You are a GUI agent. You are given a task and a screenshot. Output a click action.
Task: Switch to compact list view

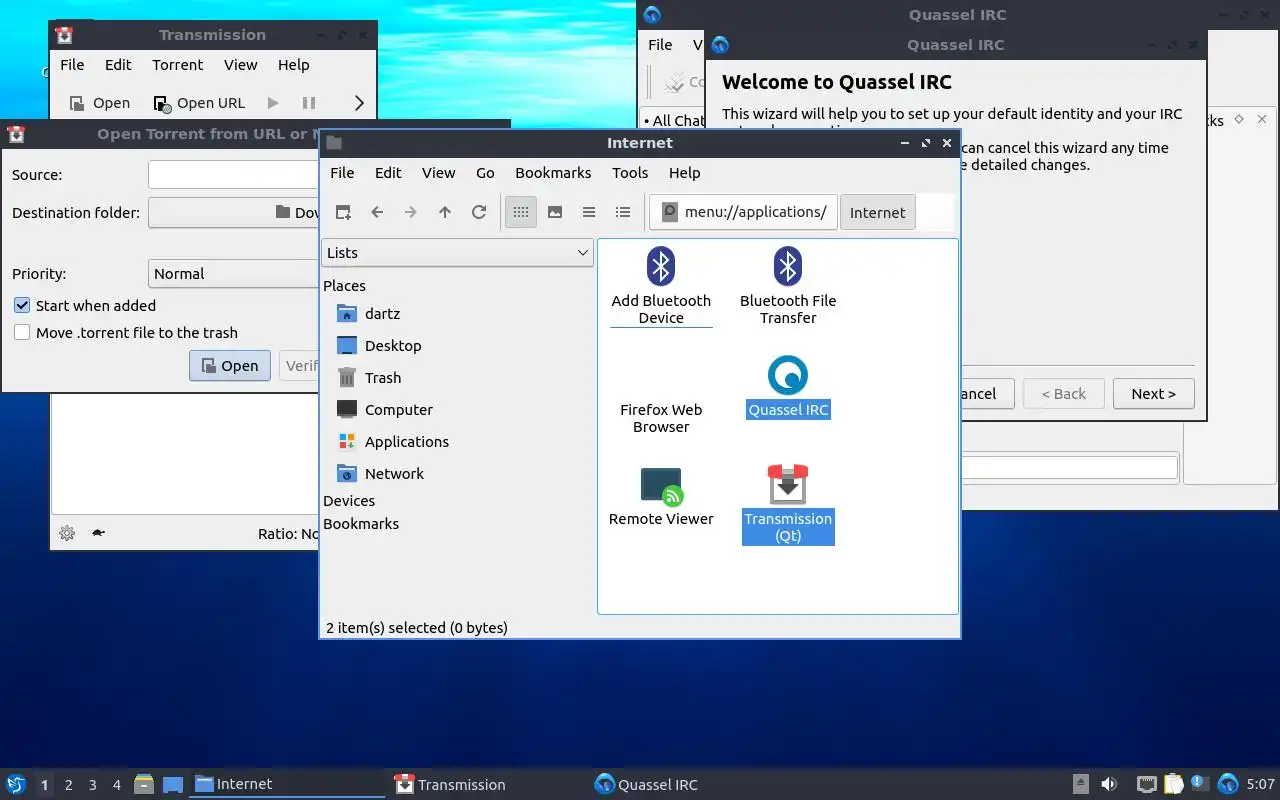tap(589, 212)
